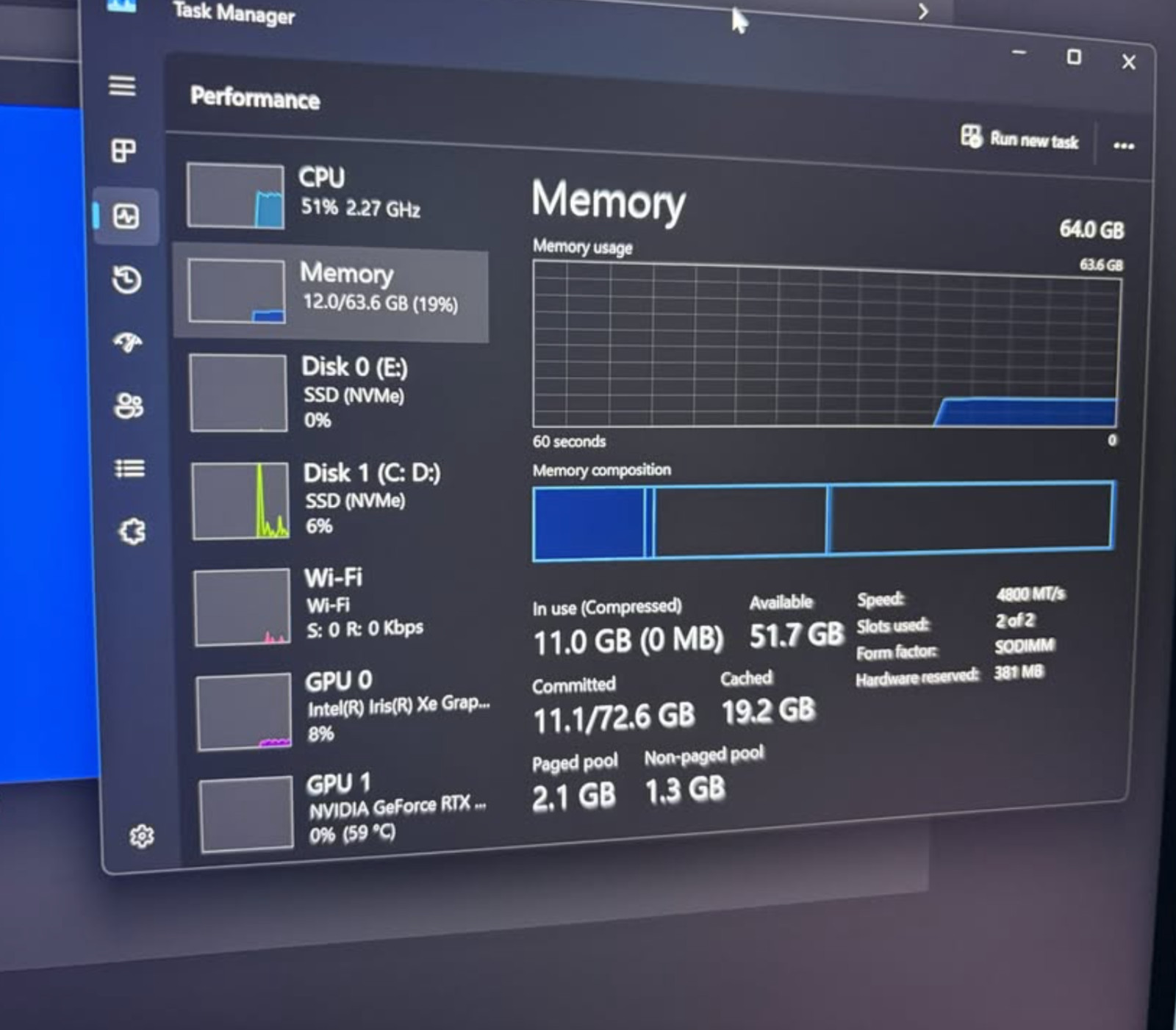Open the Users page icon
Image resolution: width=1176 pixels, height=1030 pixels.
pyautogui.click(x=129, y=405)
